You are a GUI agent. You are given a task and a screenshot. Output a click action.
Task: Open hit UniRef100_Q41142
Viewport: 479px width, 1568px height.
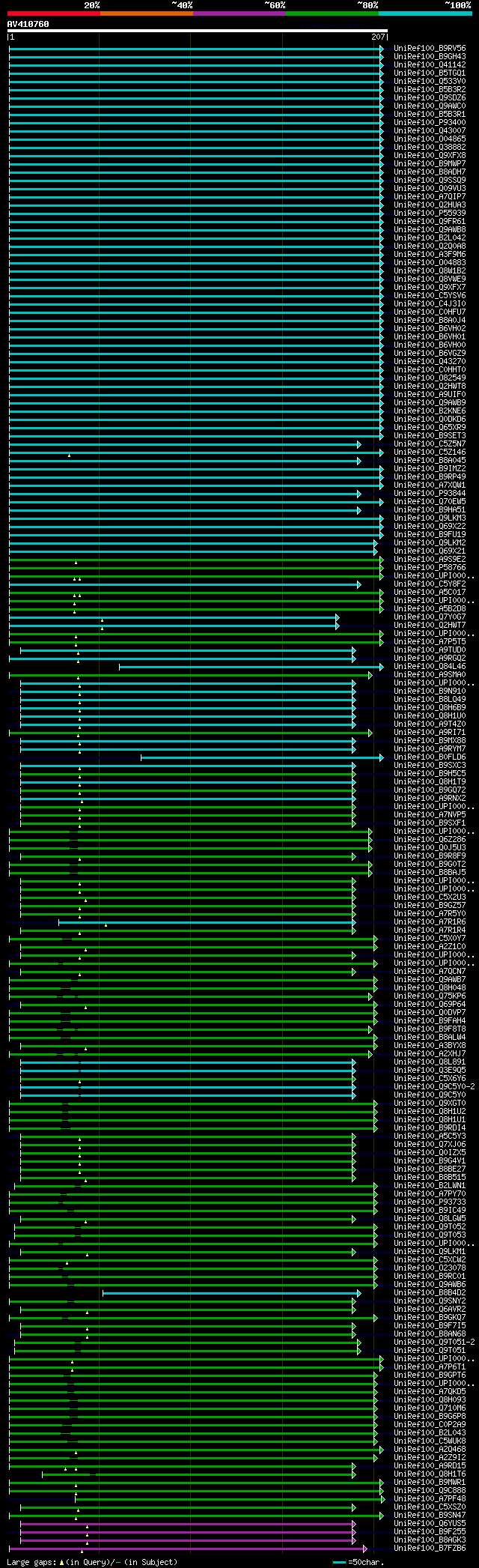point(430,64)
